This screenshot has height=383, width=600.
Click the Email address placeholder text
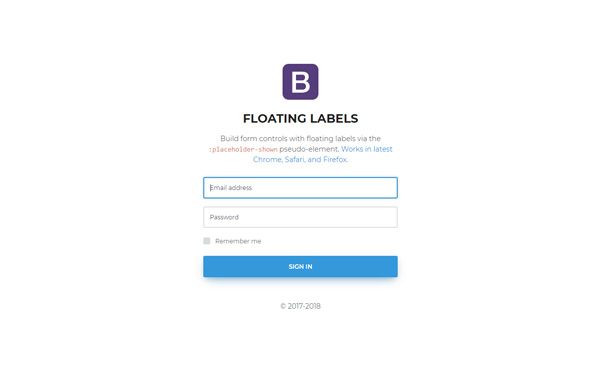point(231,187)
